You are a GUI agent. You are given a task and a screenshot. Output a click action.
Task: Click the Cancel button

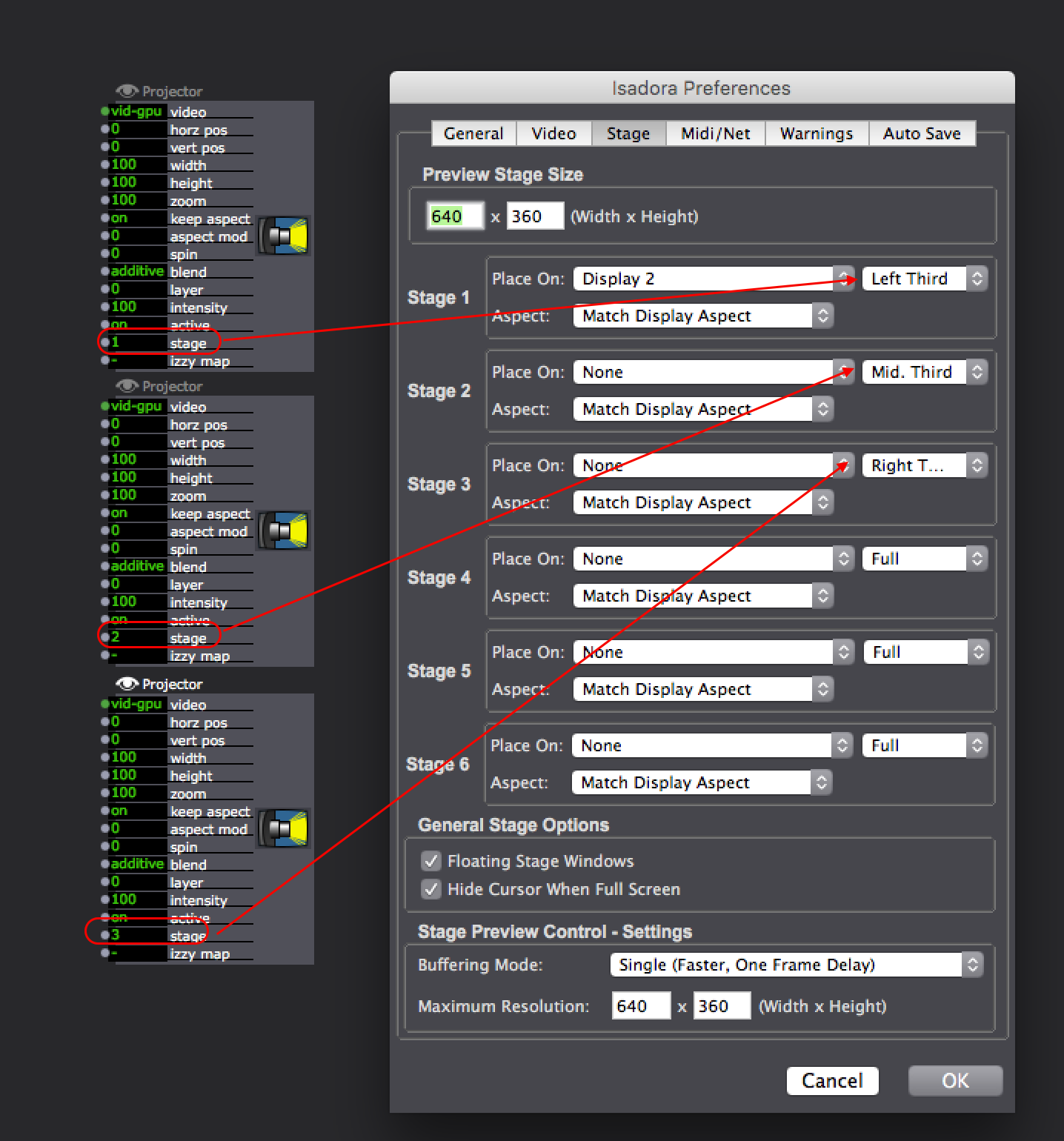click(x=833, y=1081)
